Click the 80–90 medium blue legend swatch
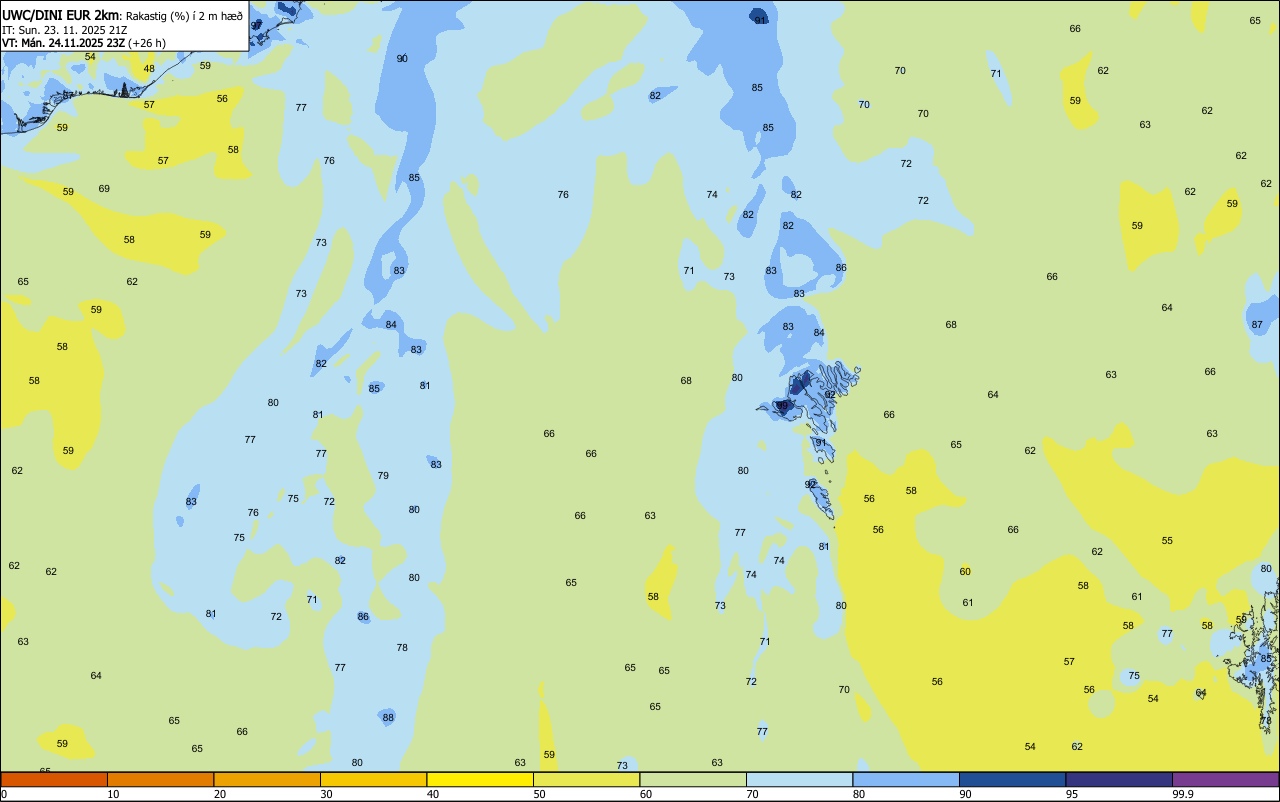 click(x=906, y=779)
